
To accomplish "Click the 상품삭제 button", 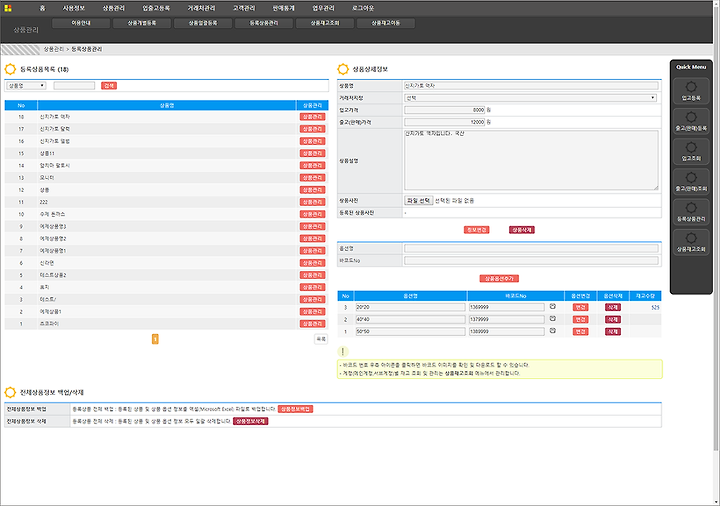I will (522, 230).
